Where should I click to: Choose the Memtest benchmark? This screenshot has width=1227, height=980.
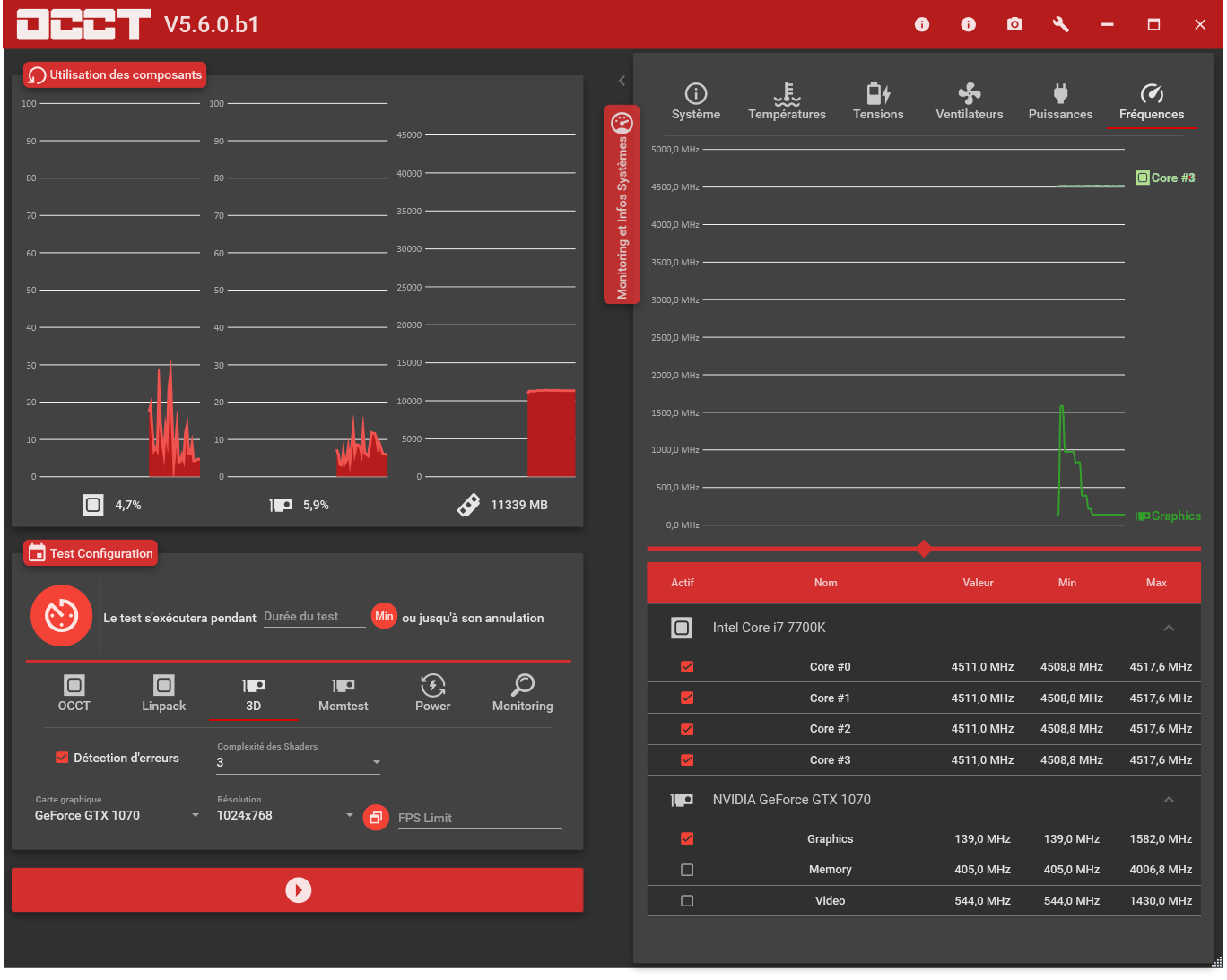point(343,692)
